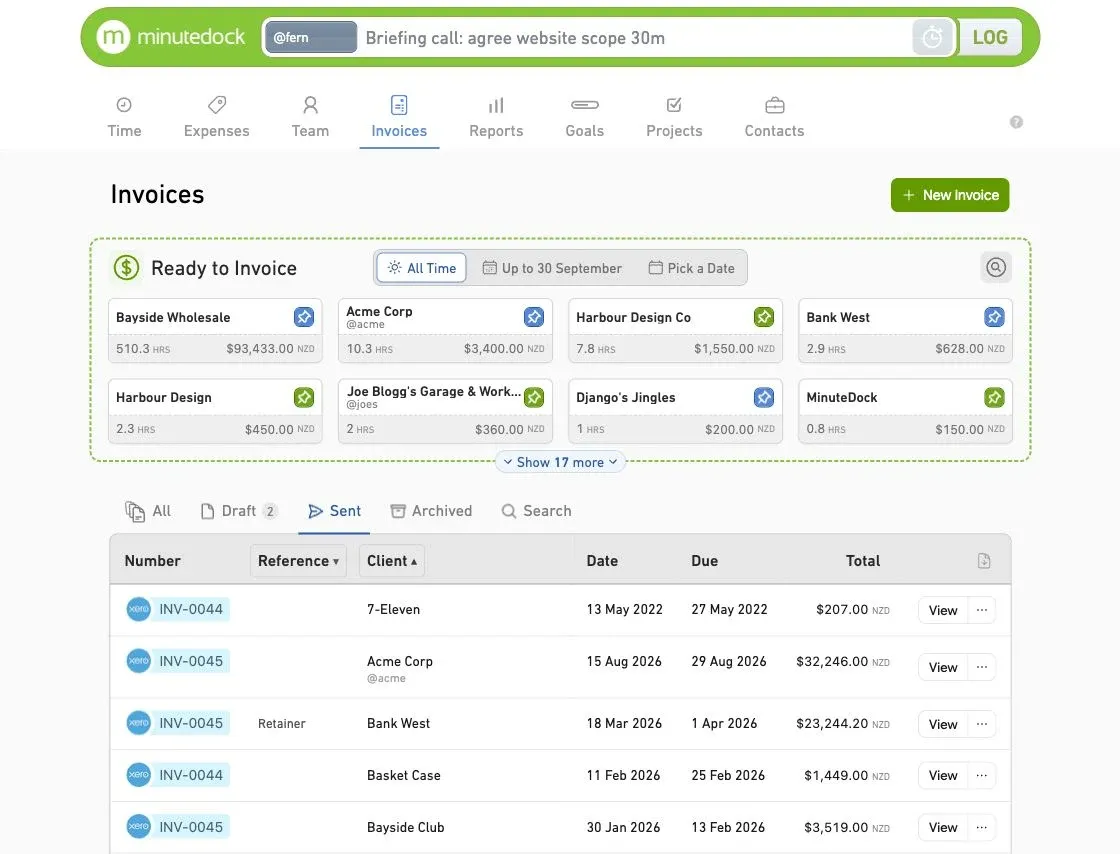Select All Time filter
The image size is (1120, 854).
[x=421, y=268]
